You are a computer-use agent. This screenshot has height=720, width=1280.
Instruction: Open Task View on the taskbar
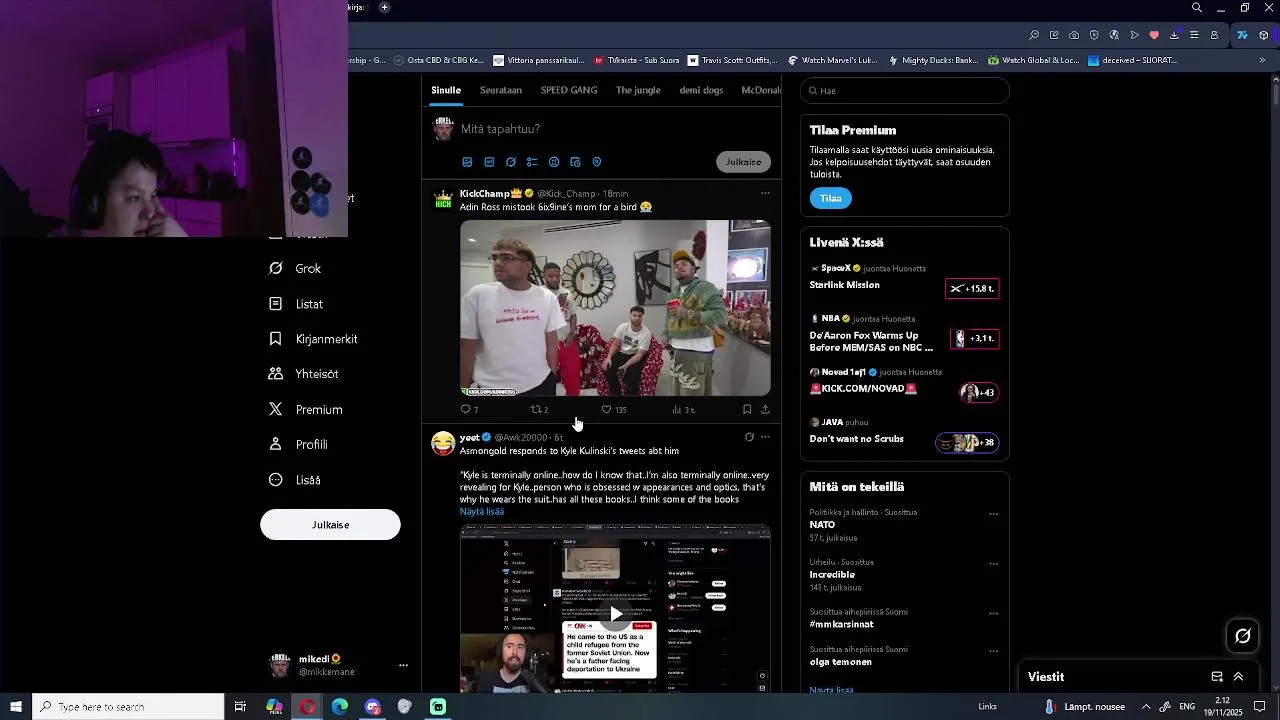240,707
